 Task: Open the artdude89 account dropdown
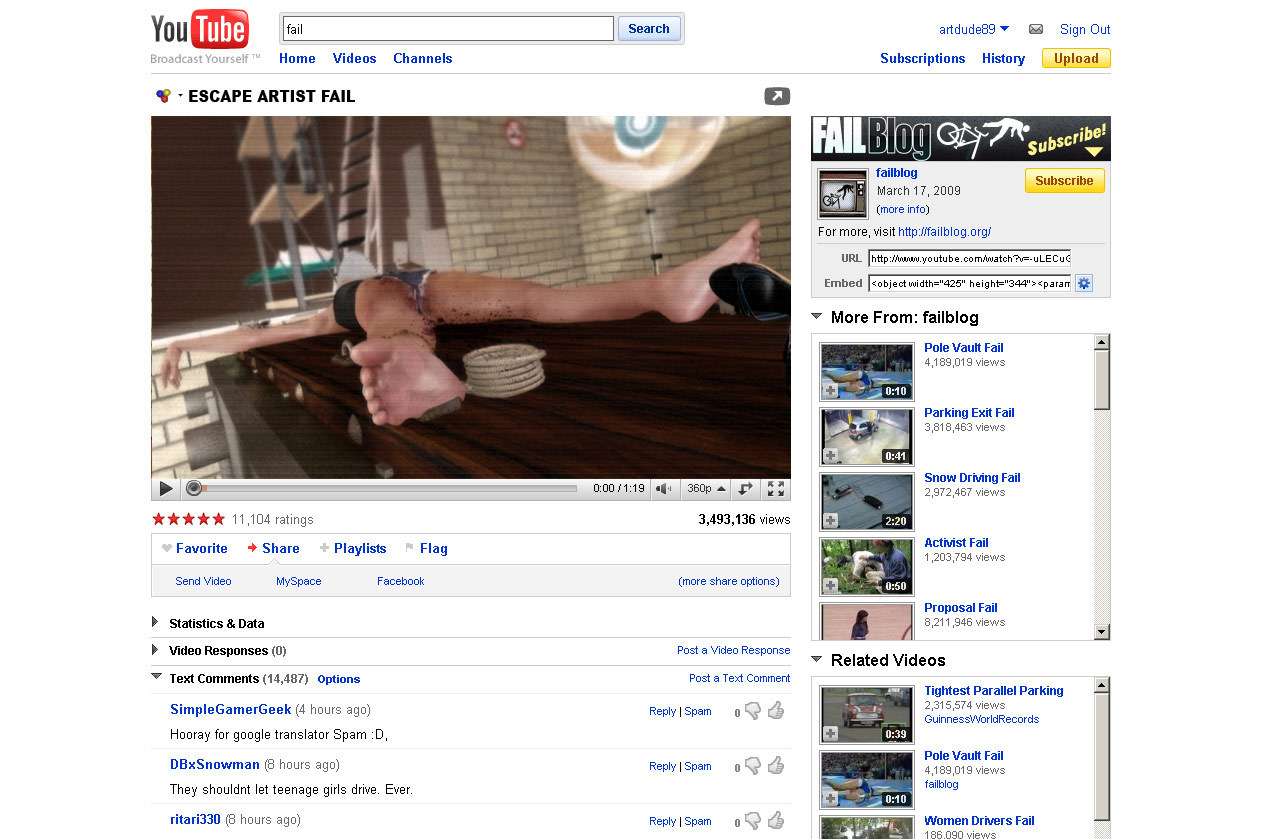click(x=974, y=29)
